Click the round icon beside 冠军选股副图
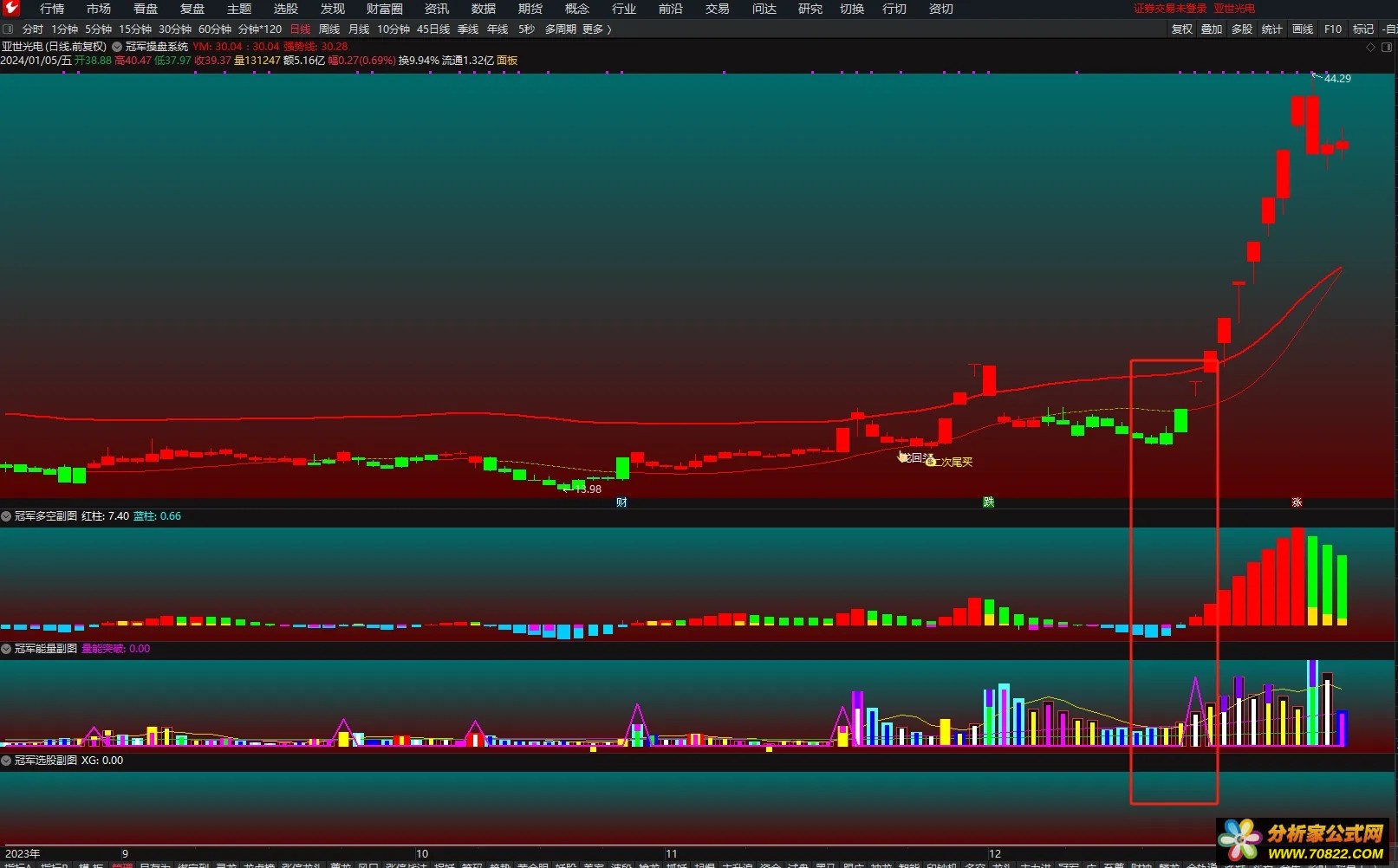1398x868 pixels. click(x=6, y=761)
